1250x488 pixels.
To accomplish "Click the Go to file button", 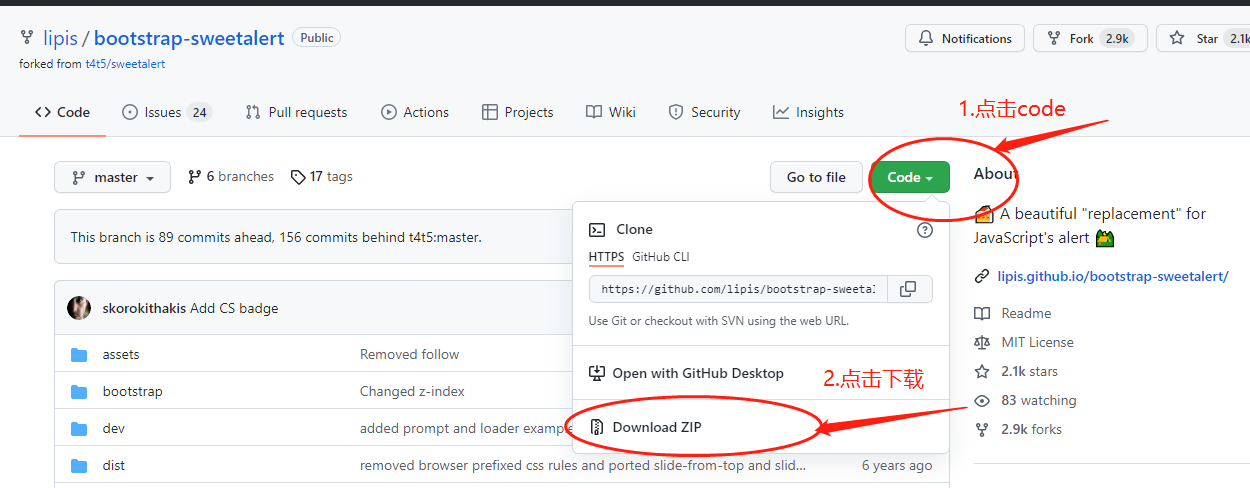I will [x=816, y=177].
